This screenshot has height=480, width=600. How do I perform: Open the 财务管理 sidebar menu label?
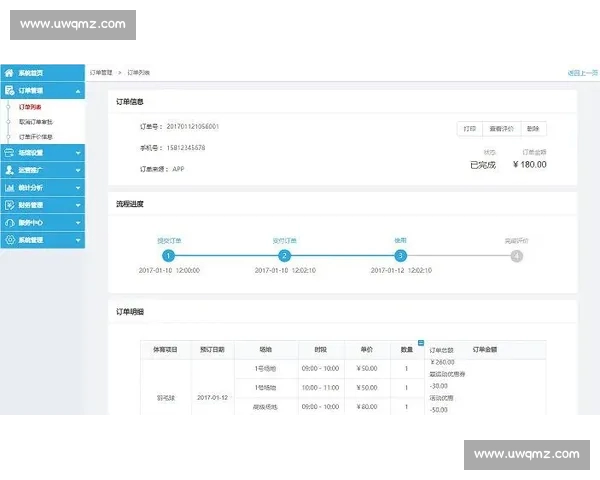click(31, 205)
